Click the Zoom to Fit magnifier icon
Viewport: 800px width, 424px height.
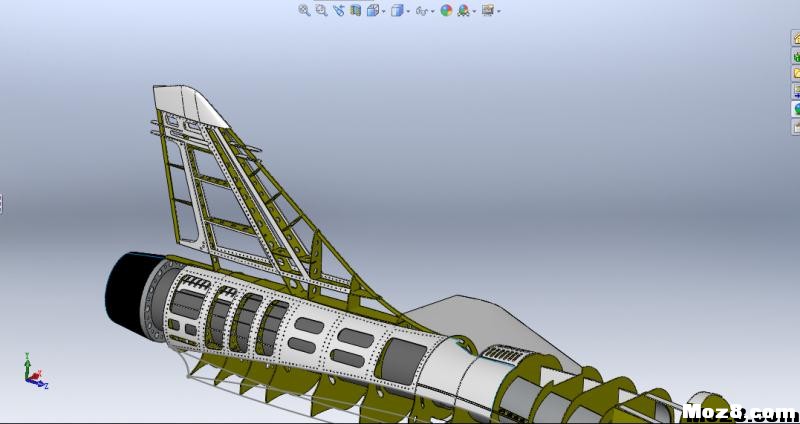[x=305, y=10]
